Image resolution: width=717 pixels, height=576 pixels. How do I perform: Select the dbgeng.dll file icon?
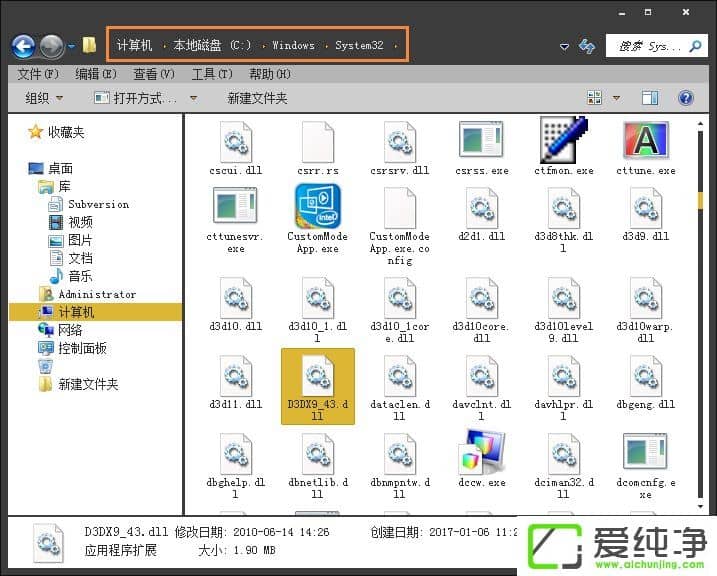646,376
